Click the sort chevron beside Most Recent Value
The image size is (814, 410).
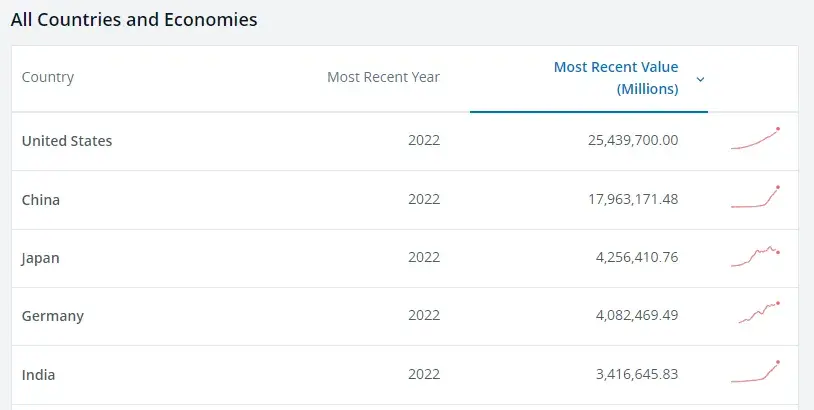[700, 79]
